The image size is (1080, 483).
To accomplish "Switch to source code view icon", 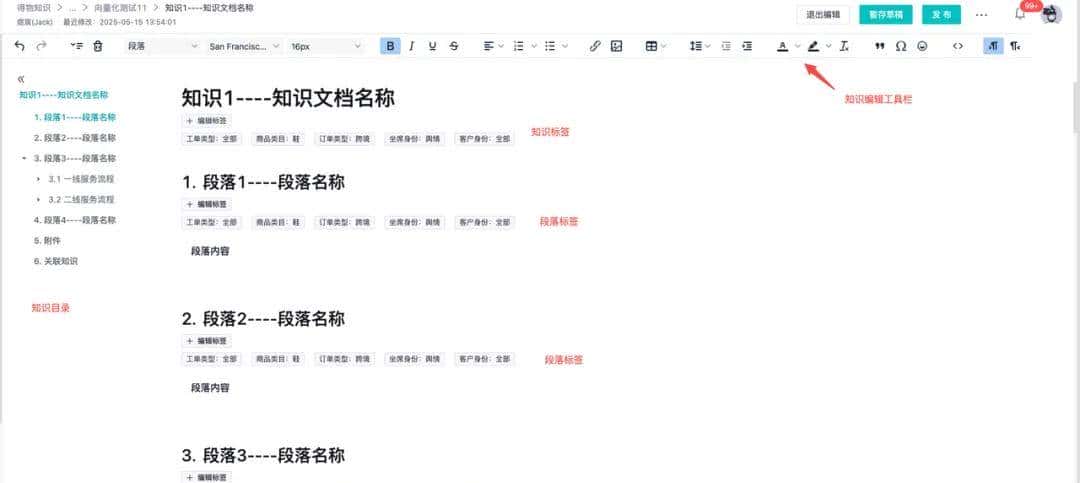I will 957,46.
